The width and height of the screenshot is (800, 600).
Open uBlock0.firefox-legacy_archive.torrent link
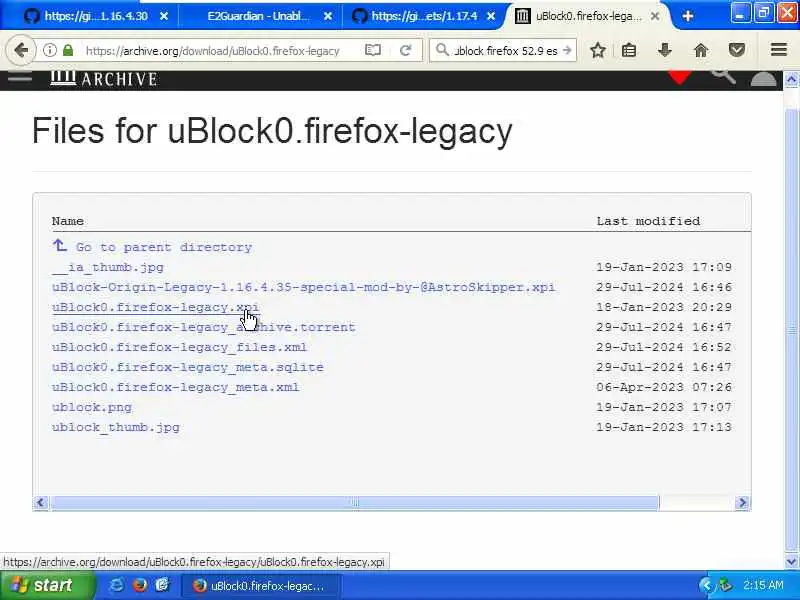204,327
